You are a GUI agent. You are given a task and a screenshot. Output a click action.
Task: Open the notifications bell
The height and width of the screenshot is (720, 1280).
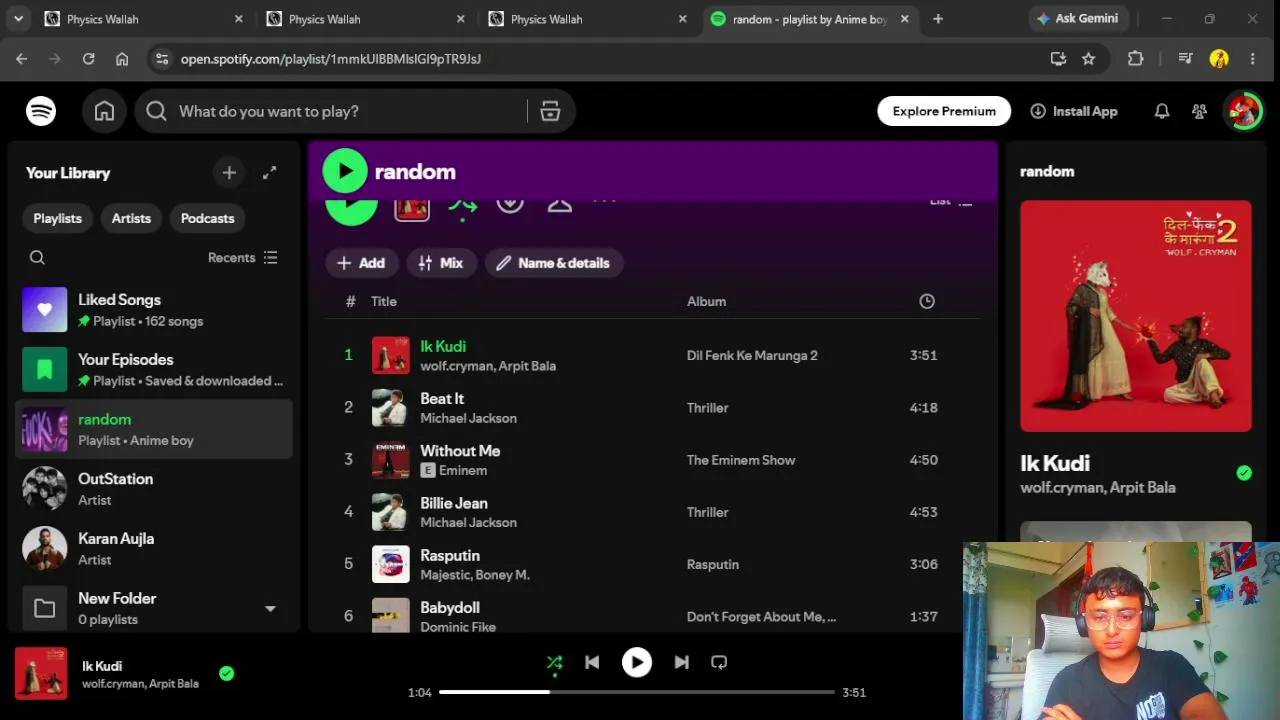[x=1162, y=111]
